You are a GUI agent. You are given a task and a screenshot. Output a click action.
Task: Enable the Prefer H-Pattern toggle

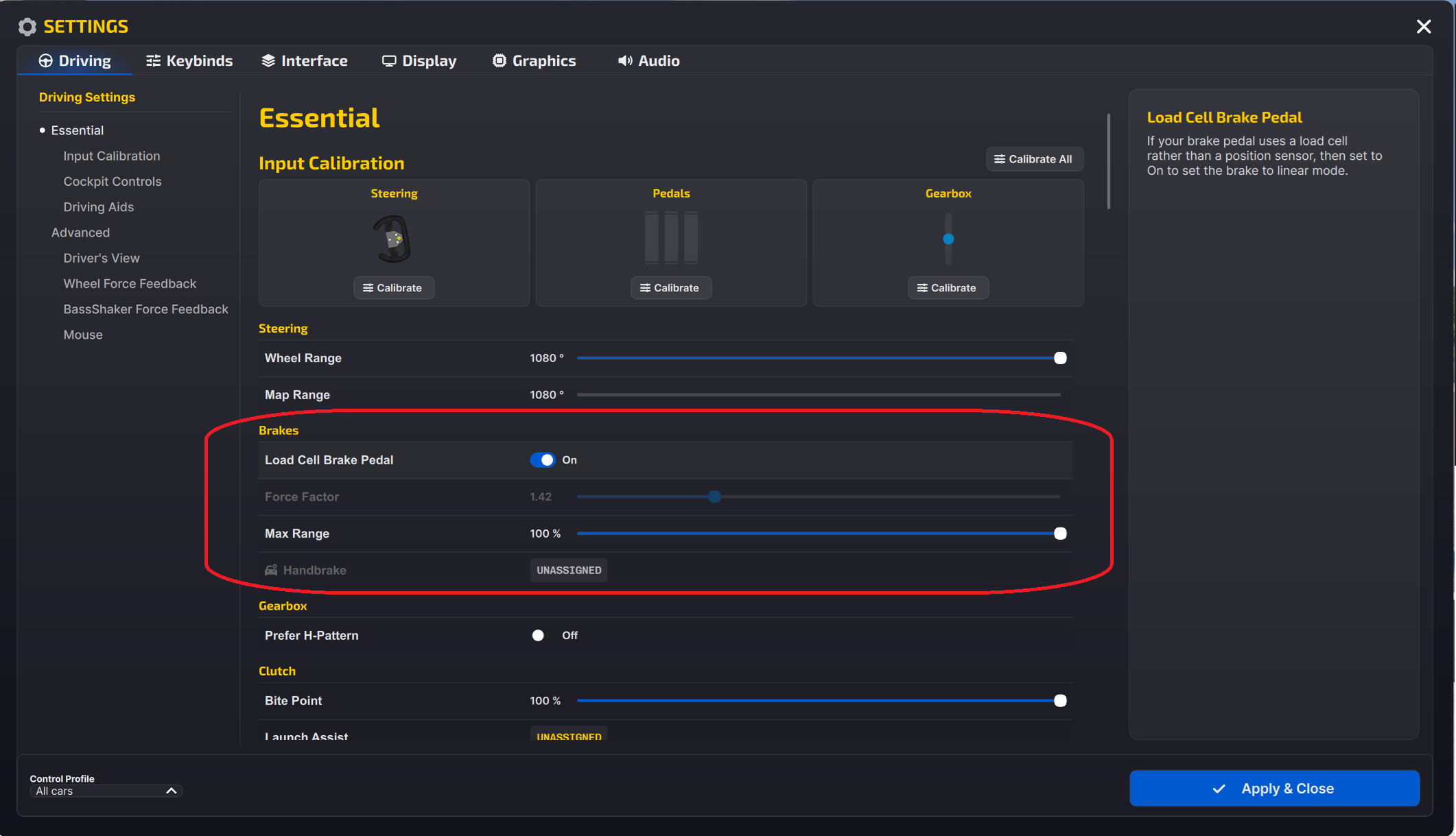coord(541,635)
